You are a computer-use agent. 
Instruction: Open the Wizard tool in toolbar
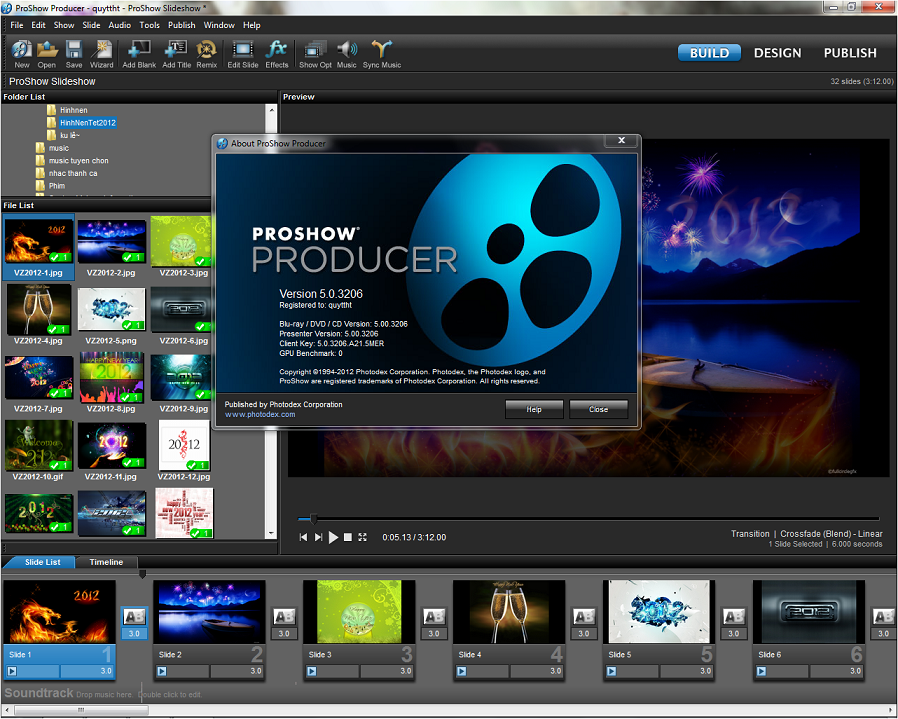101,54
